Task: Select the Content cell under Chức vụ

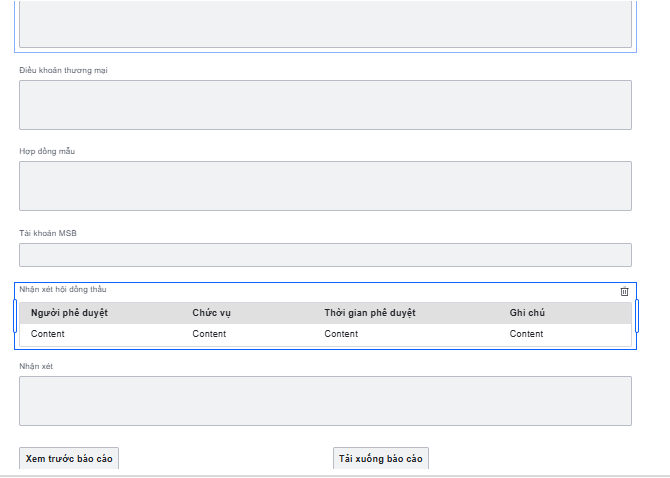Action: (x=209, y=334)
